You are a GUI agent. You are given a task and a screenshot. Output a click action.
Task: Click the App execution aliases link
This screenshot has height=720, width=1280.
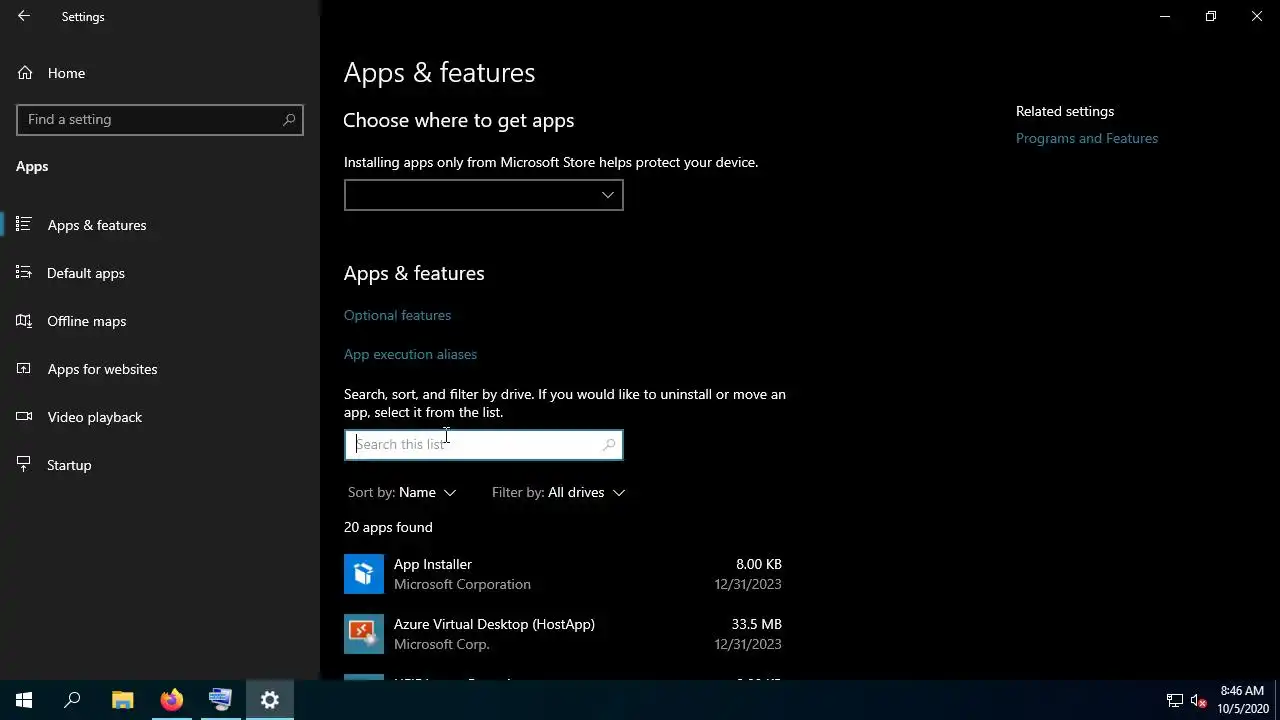point(410,354)
